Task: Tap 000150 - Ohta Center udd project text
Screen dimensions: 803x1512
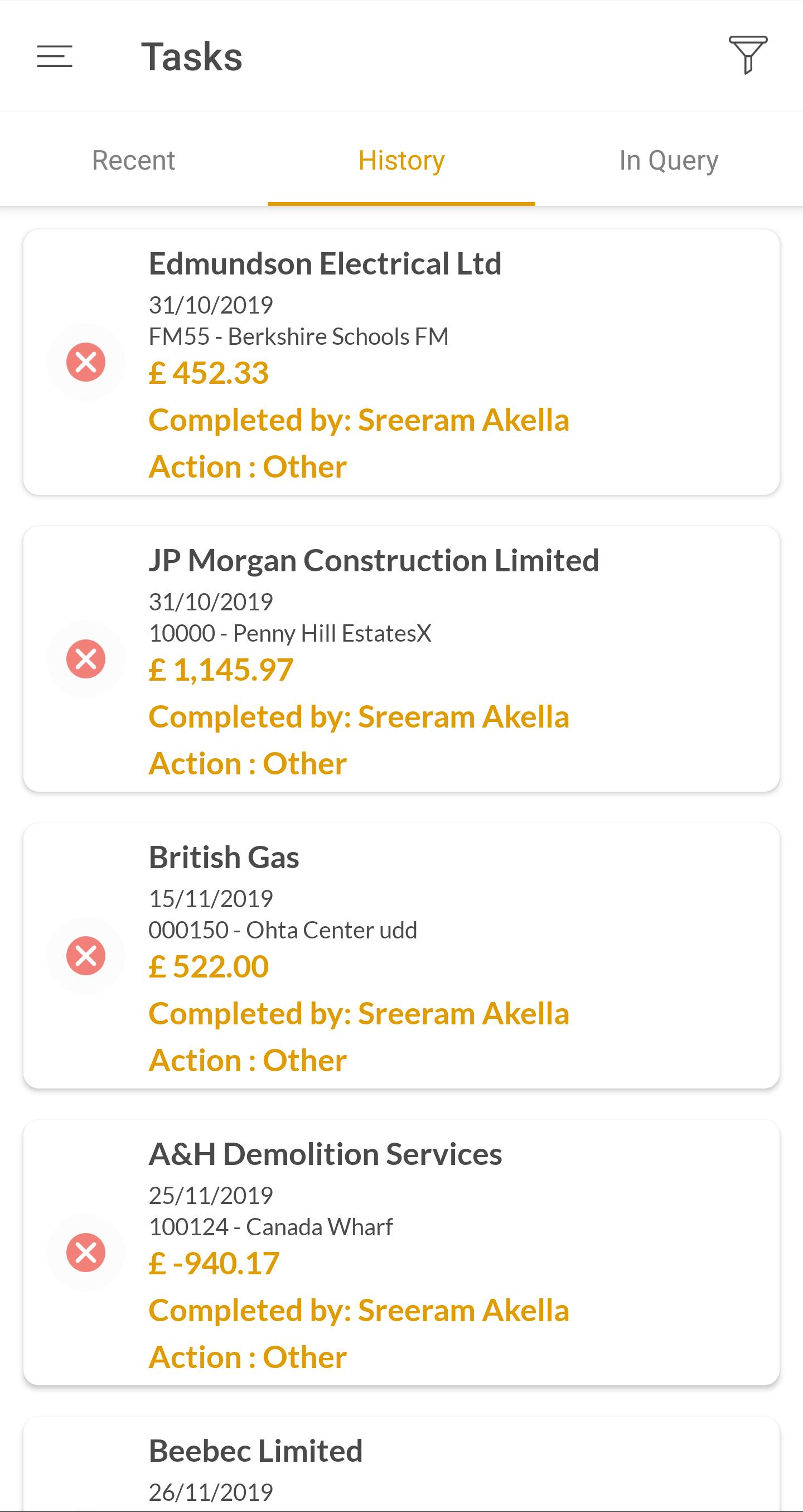Action: tap(283, 930)
